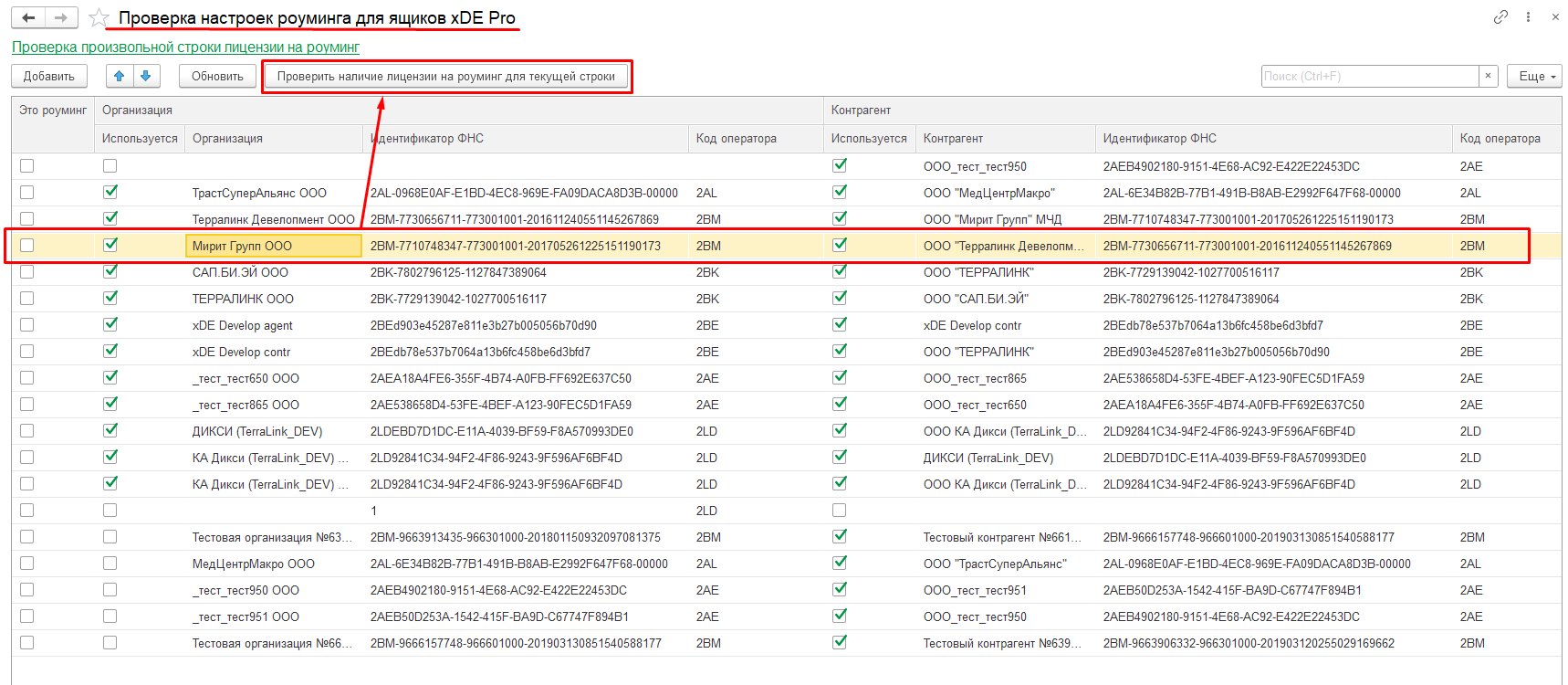Screen dimensions: 1568x685
Task: Click 'Проверить наличие лицензии на роуминг для текущей строки'
Action: [x=446, y=76]
